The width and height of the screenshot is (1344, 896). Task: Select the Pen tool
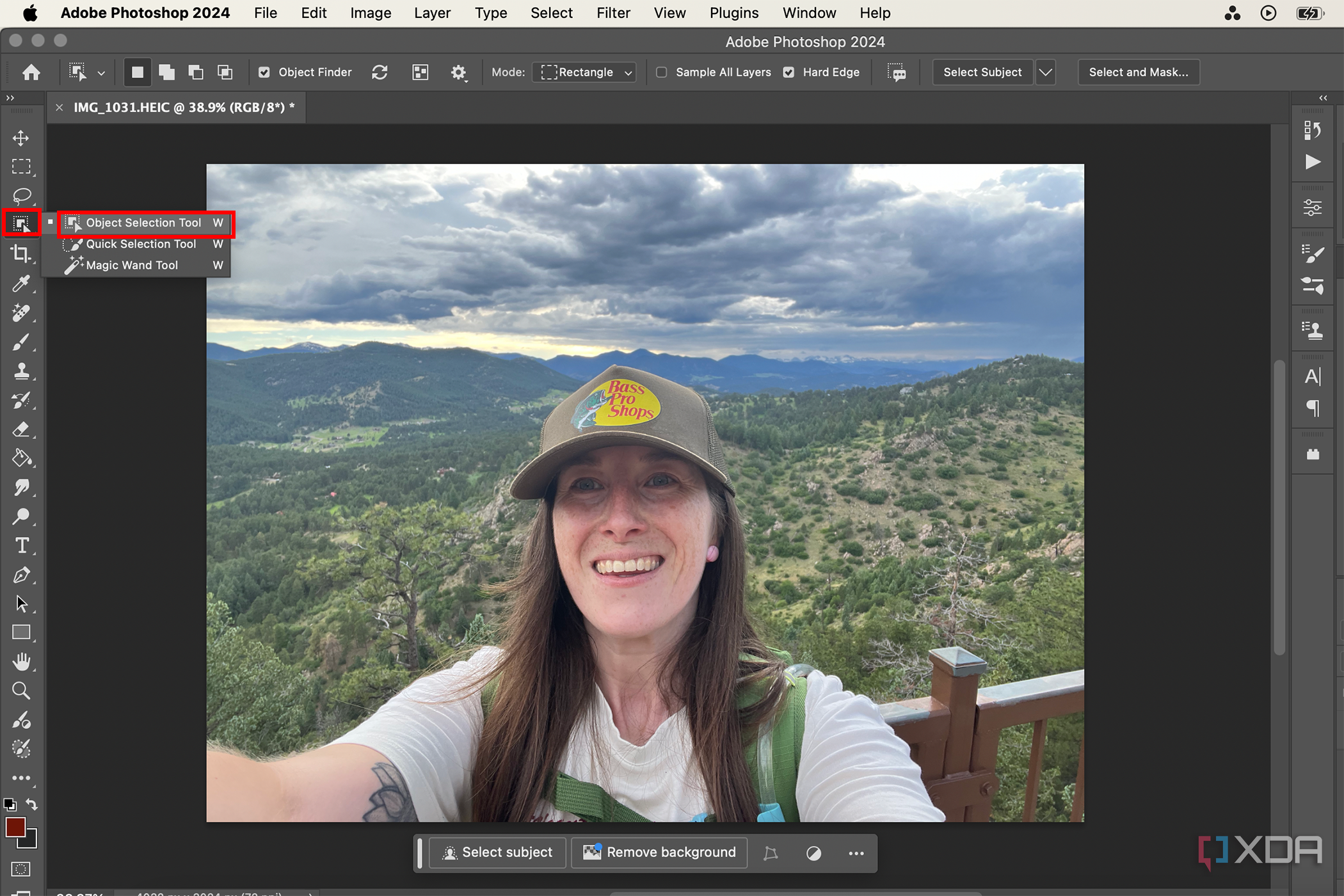(x=21, y=575)
